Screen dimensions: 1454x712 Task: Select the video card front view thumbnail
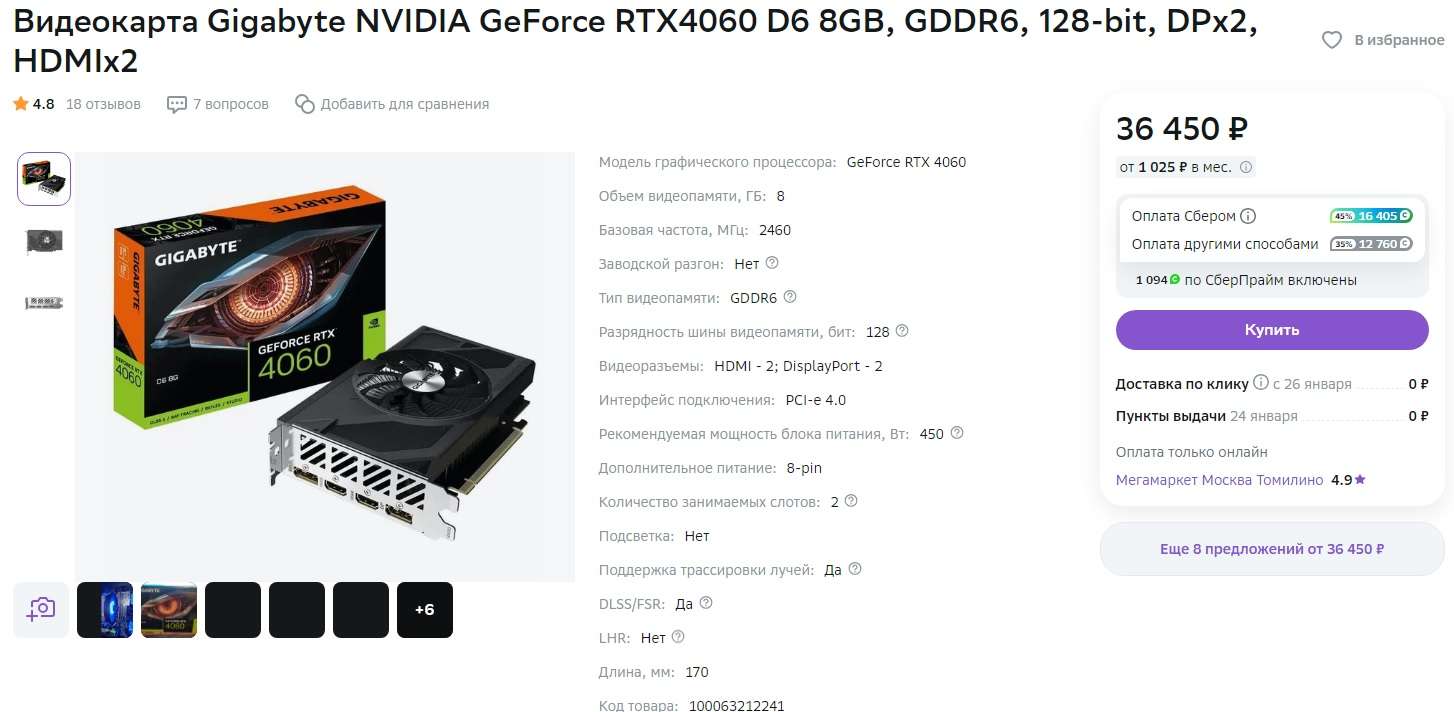pos(44,241)
